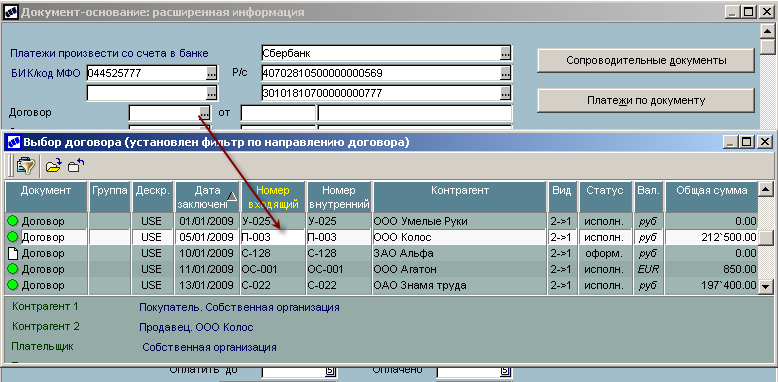Click the open folder with blue arrow icon
Viewport: 778px width, 382px height.
pos(54,165)
